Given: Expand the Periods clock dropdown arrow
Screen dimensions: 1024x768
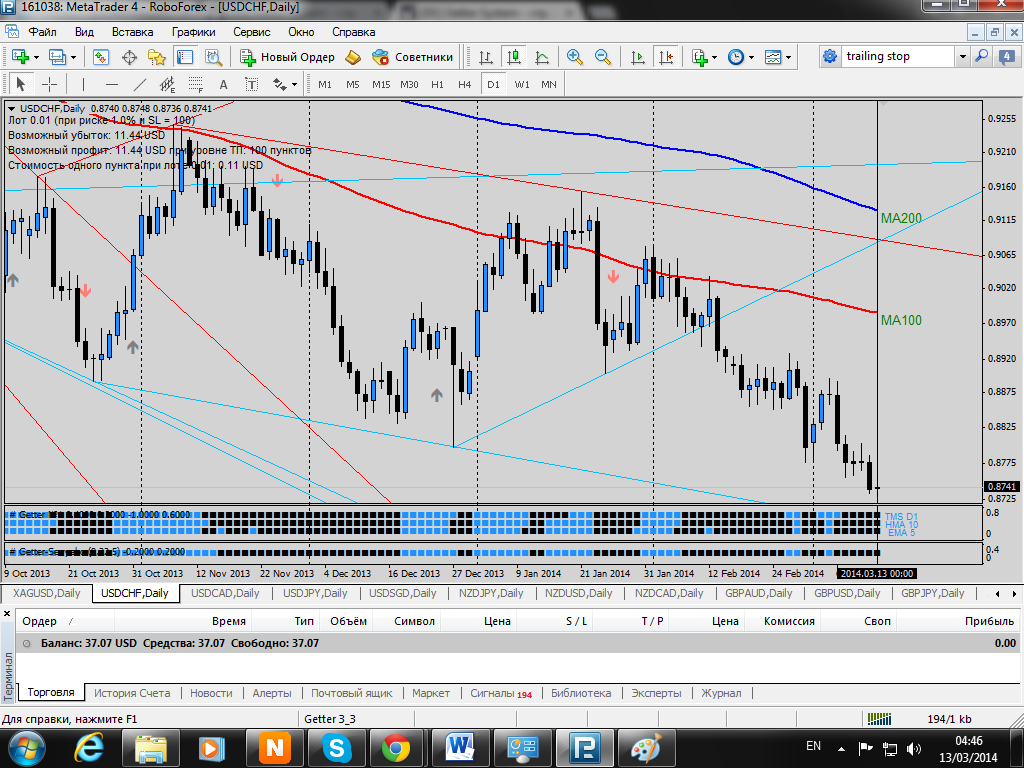Looking at the screenshot, I should click(x=752, y=57).
